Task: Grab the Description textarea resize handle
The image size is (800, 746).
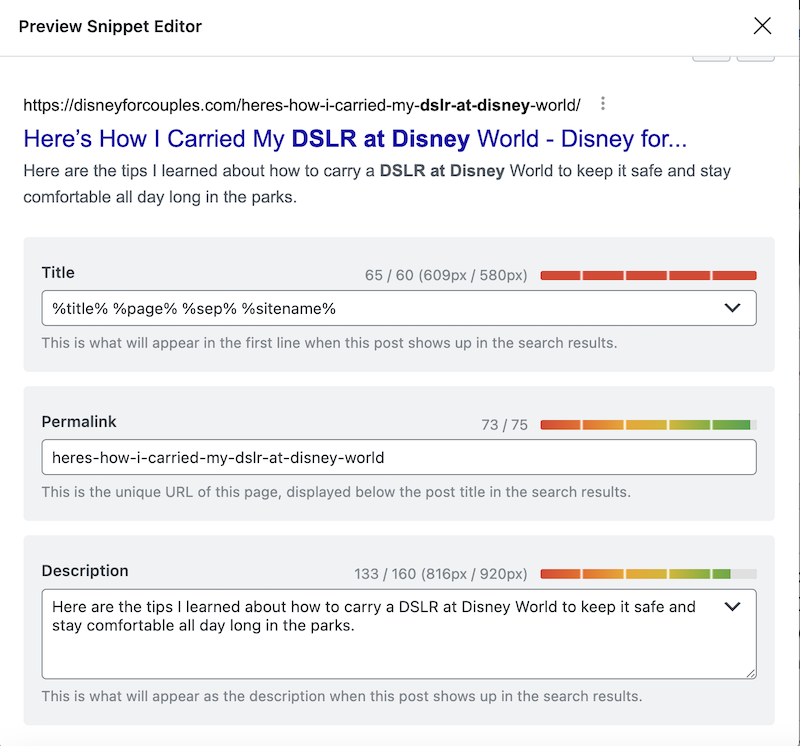Action: (x=750, y=673)
